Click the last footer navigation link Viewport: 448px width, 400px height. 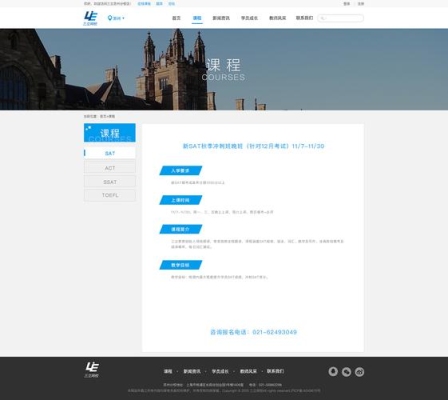point(275,371)
